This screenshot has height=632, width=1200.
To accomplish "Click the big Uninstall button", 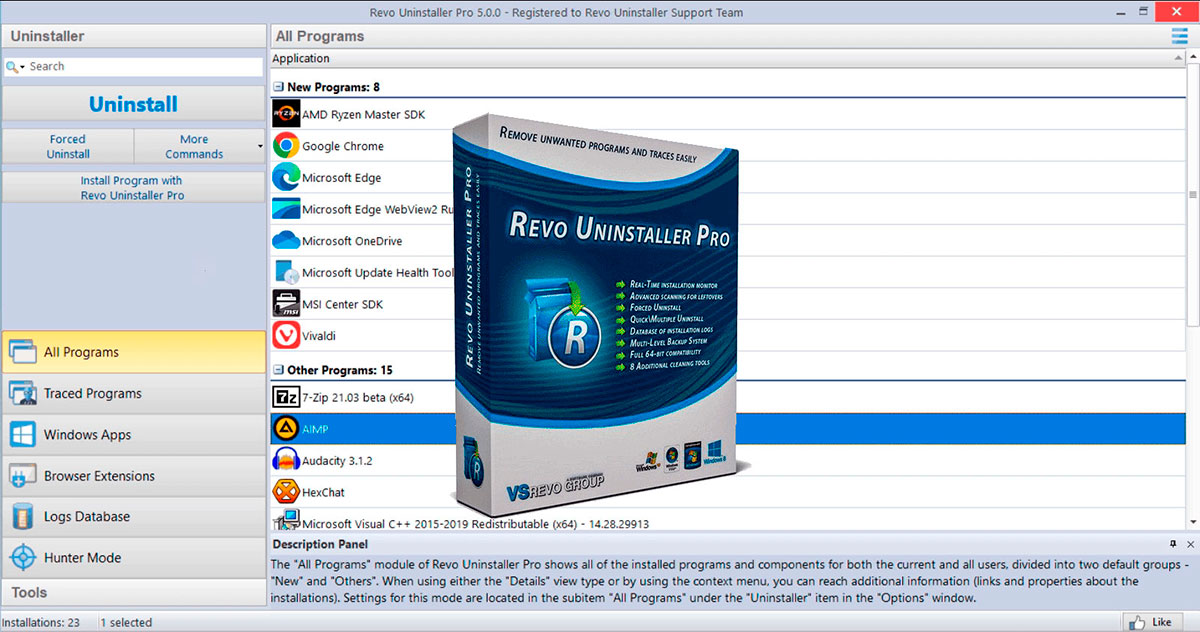I will [x=133, y=104].
